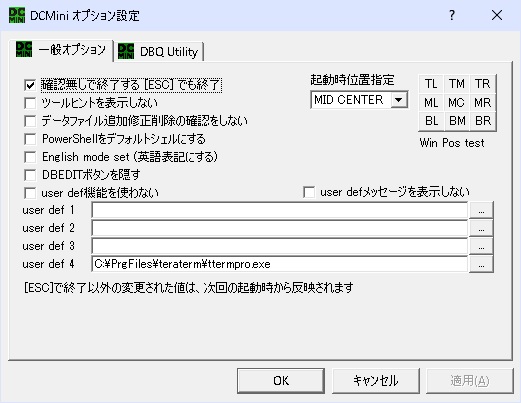Click the OK button

pyautogui.click(x=281, y=381)
